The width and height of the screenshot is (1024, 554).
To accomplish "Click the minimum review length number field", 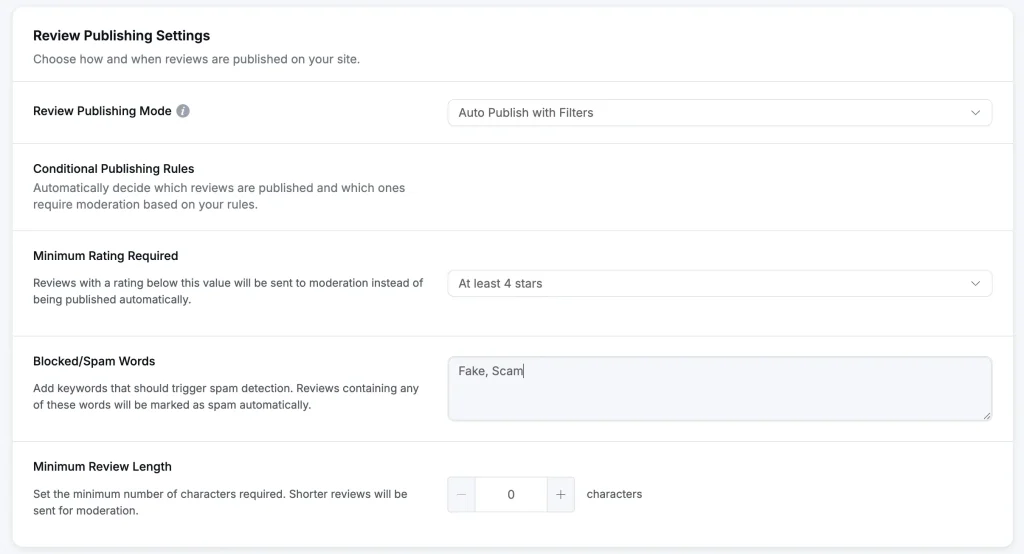I will [x=511, y=495].
